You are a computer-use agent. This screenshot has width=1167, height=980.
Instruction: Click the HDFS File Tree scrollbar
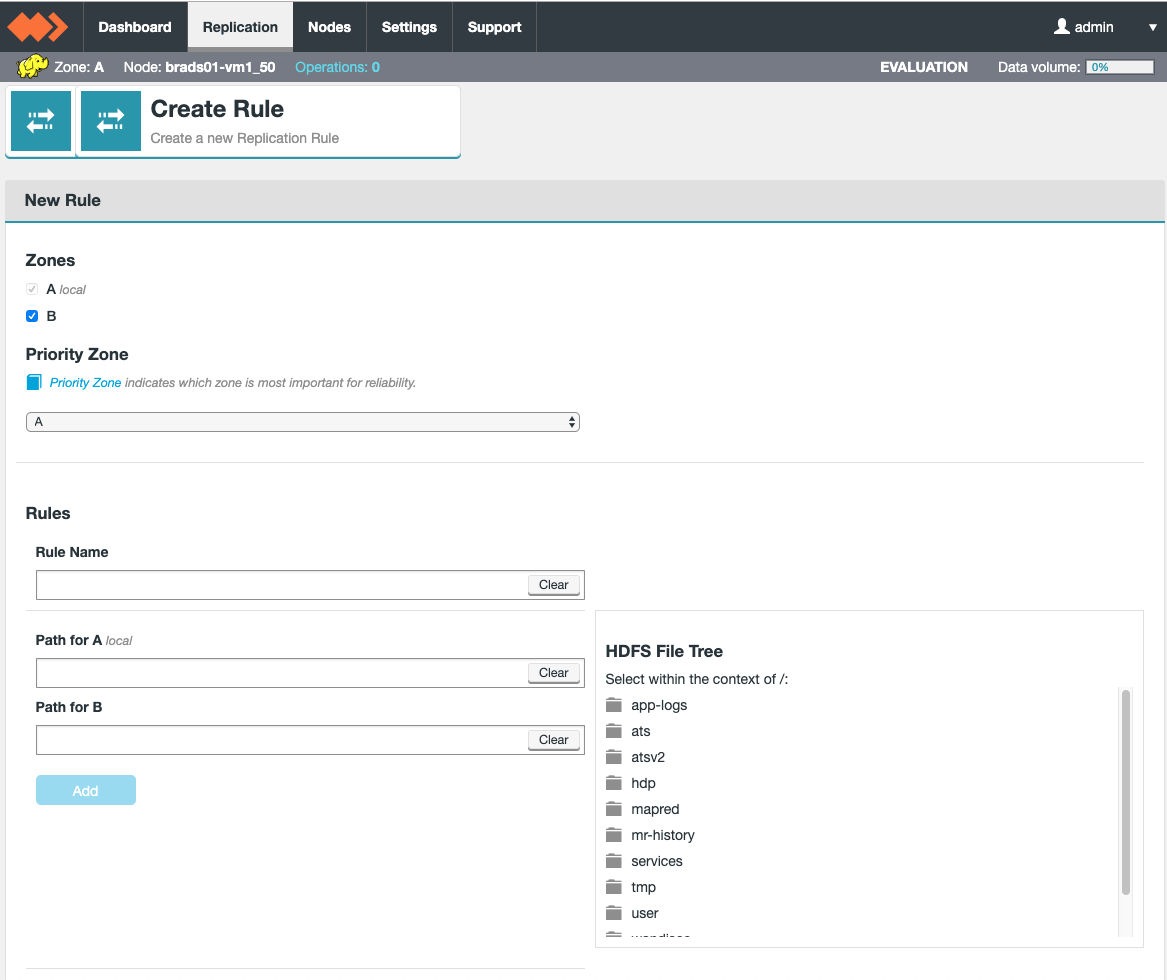tap(1126, 790)
